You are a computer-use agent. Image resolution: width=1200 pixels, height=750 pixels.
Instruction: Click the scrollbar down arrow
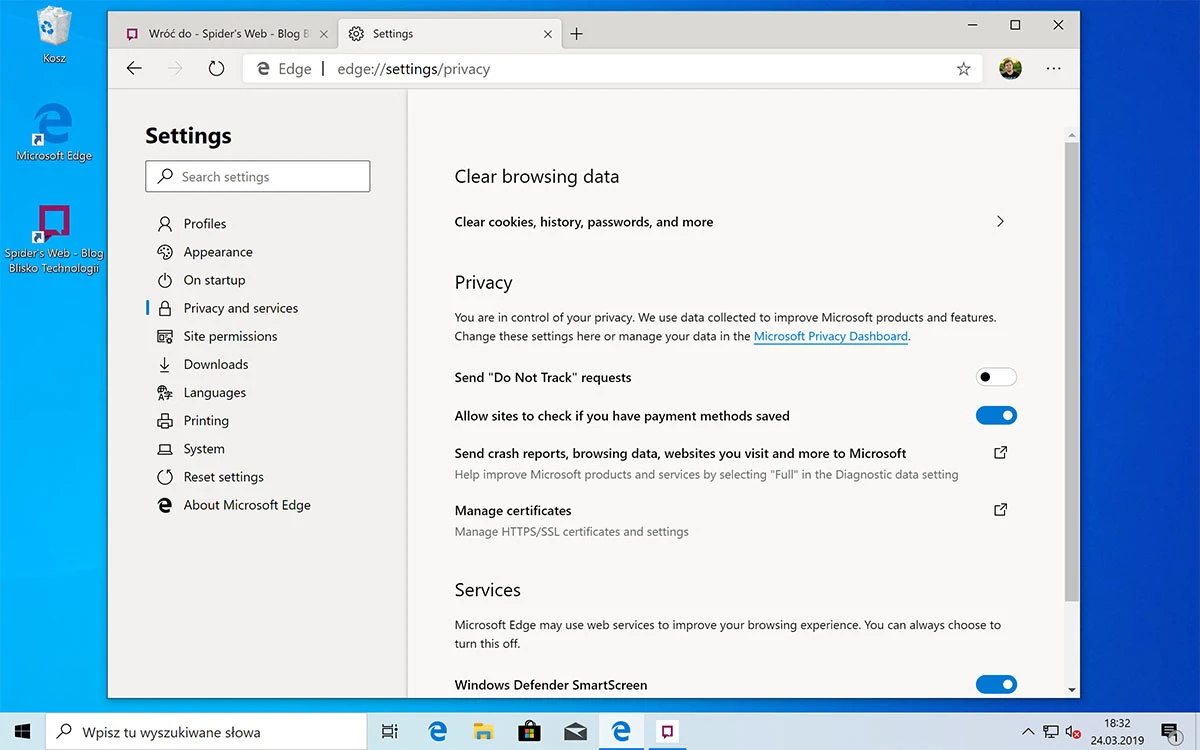coord(1072,690)
